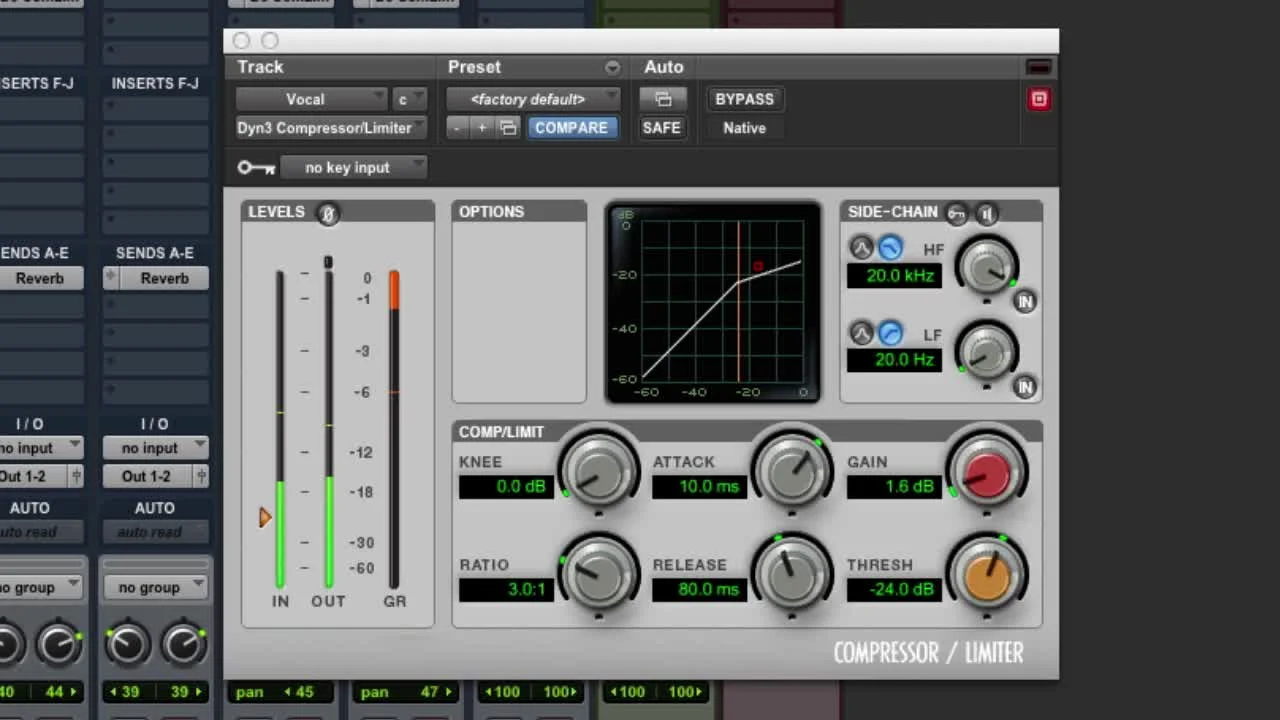Open the no key input dropdown
The width and height of the screenshot is (1280, 720).
(x=355, y=167)
